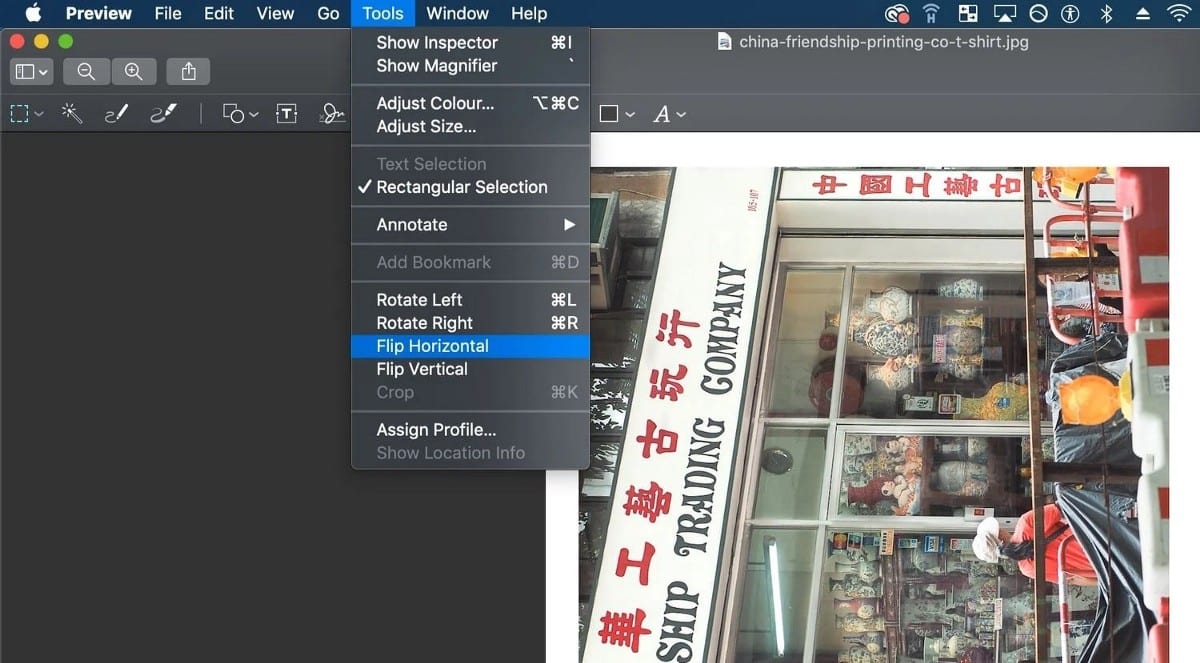
Task: Click the zoom in magnifier button
Action: [x=133, y=71]
